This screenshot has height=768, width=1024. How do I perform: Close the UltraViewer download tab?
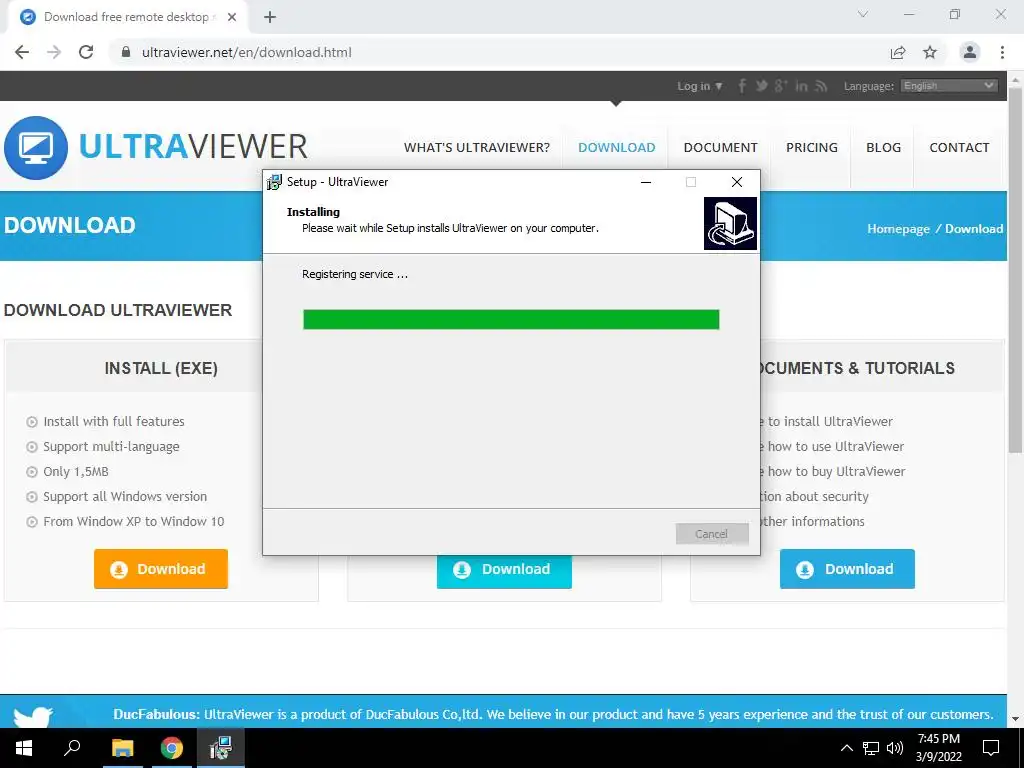click(232, 17)
